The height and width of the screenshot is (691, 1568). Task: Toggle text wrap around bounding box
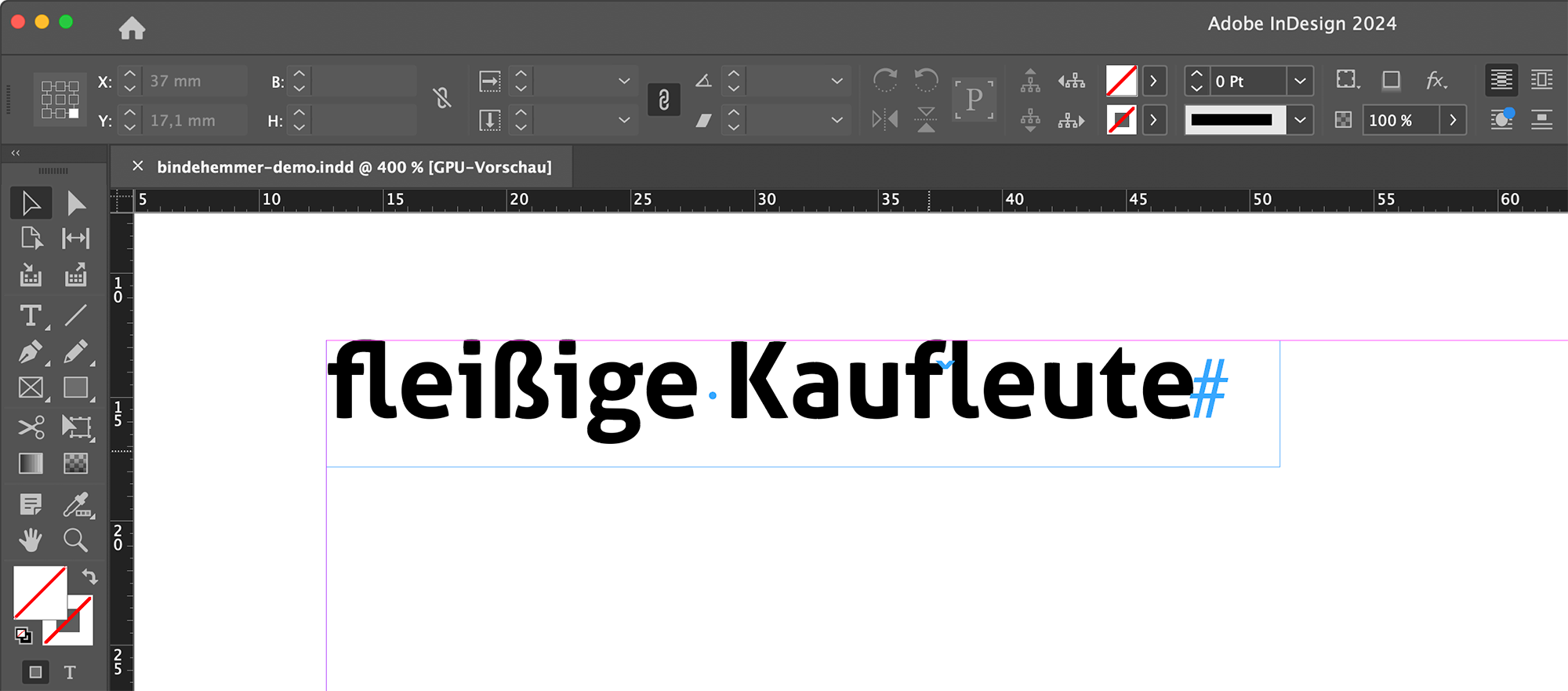(1541, 80)
